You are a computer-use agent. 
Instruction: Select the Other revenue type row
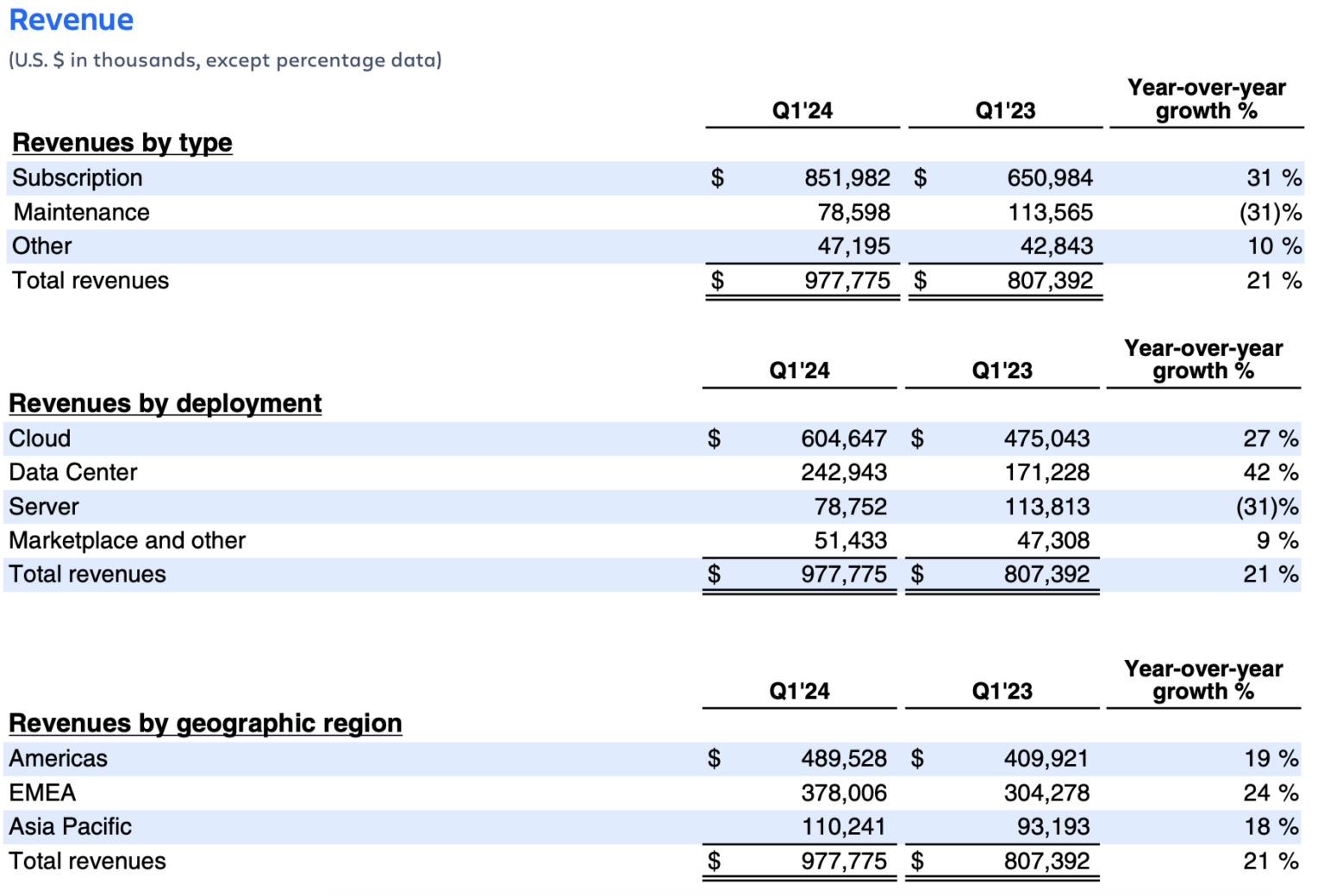(41, 246)
